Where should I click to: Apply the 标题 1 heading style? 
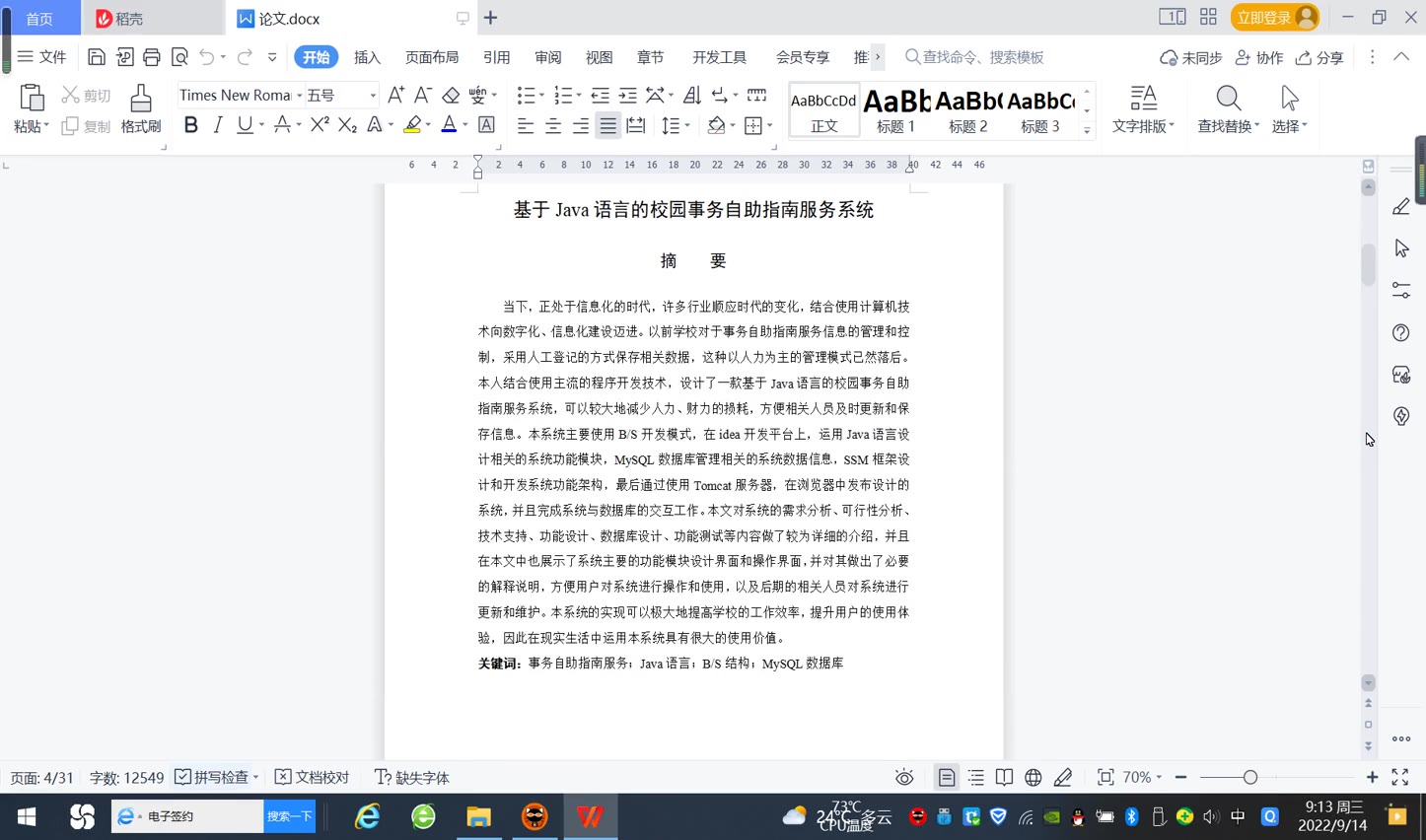coord(896,109)
